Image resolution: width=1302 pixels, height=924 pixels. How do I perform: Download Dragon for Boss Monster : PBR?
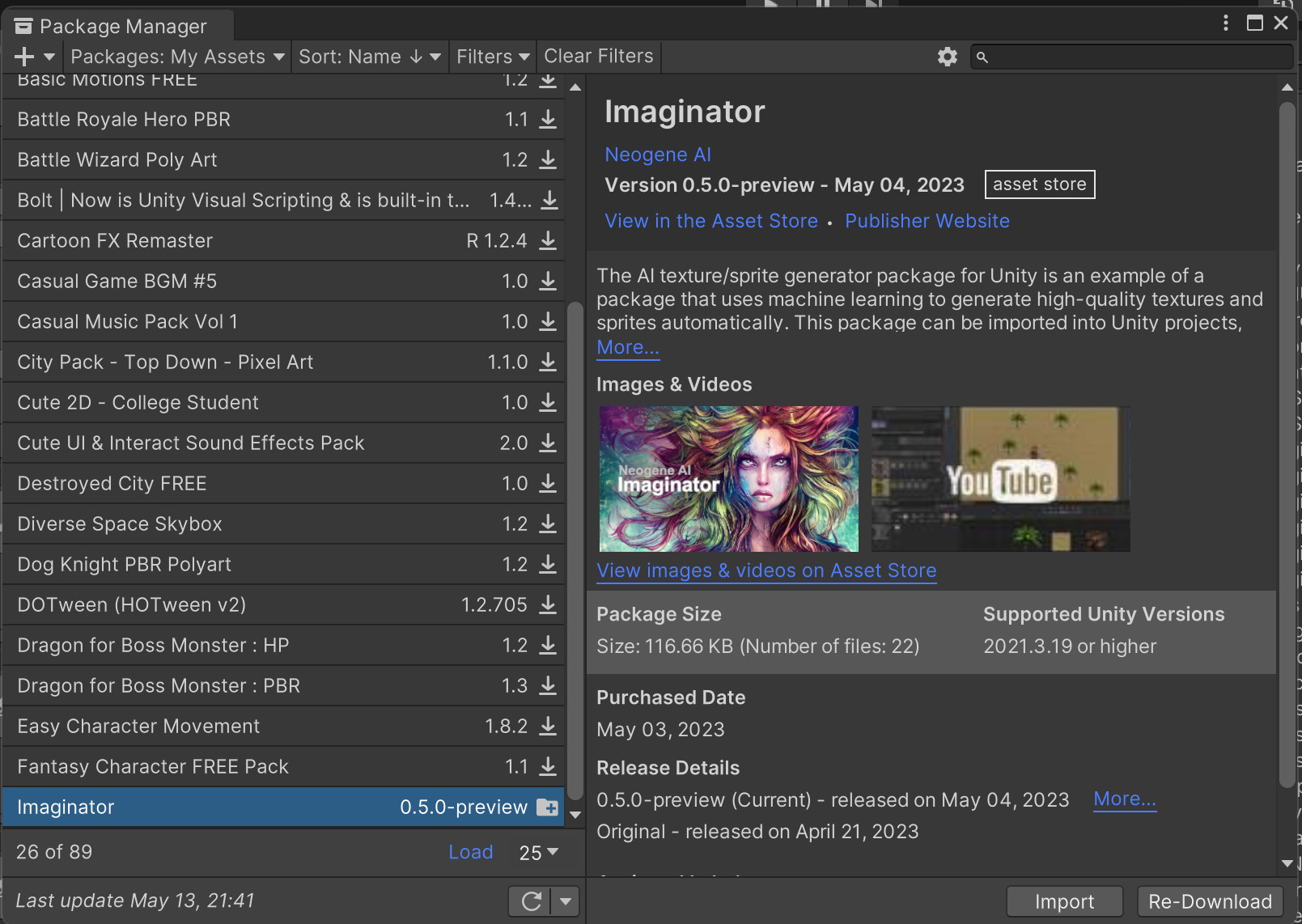click(548, 685)
